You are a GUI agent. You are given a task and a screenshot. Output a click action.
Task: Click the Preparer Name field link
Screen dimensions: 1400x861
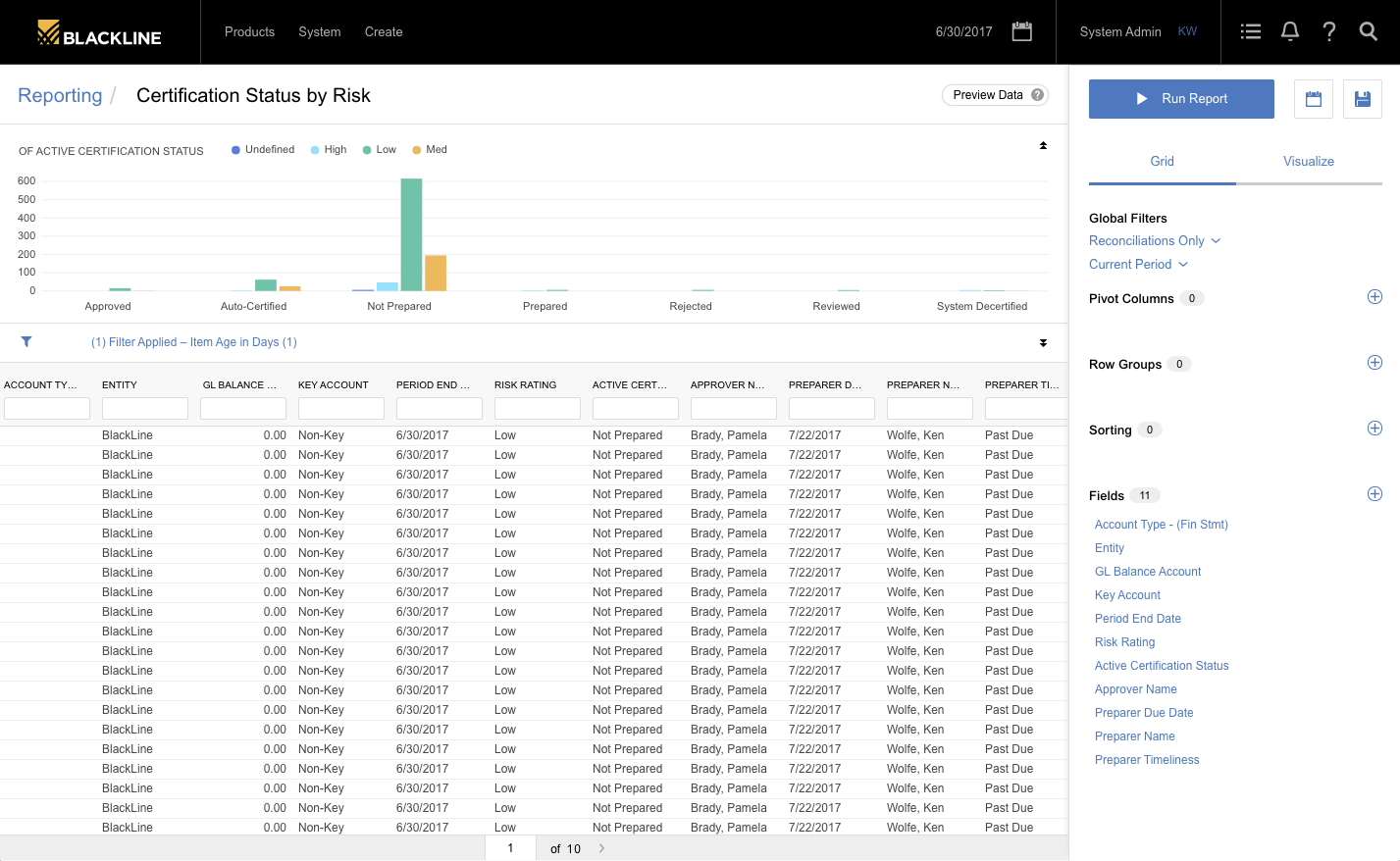click(x=1135, y=736)
